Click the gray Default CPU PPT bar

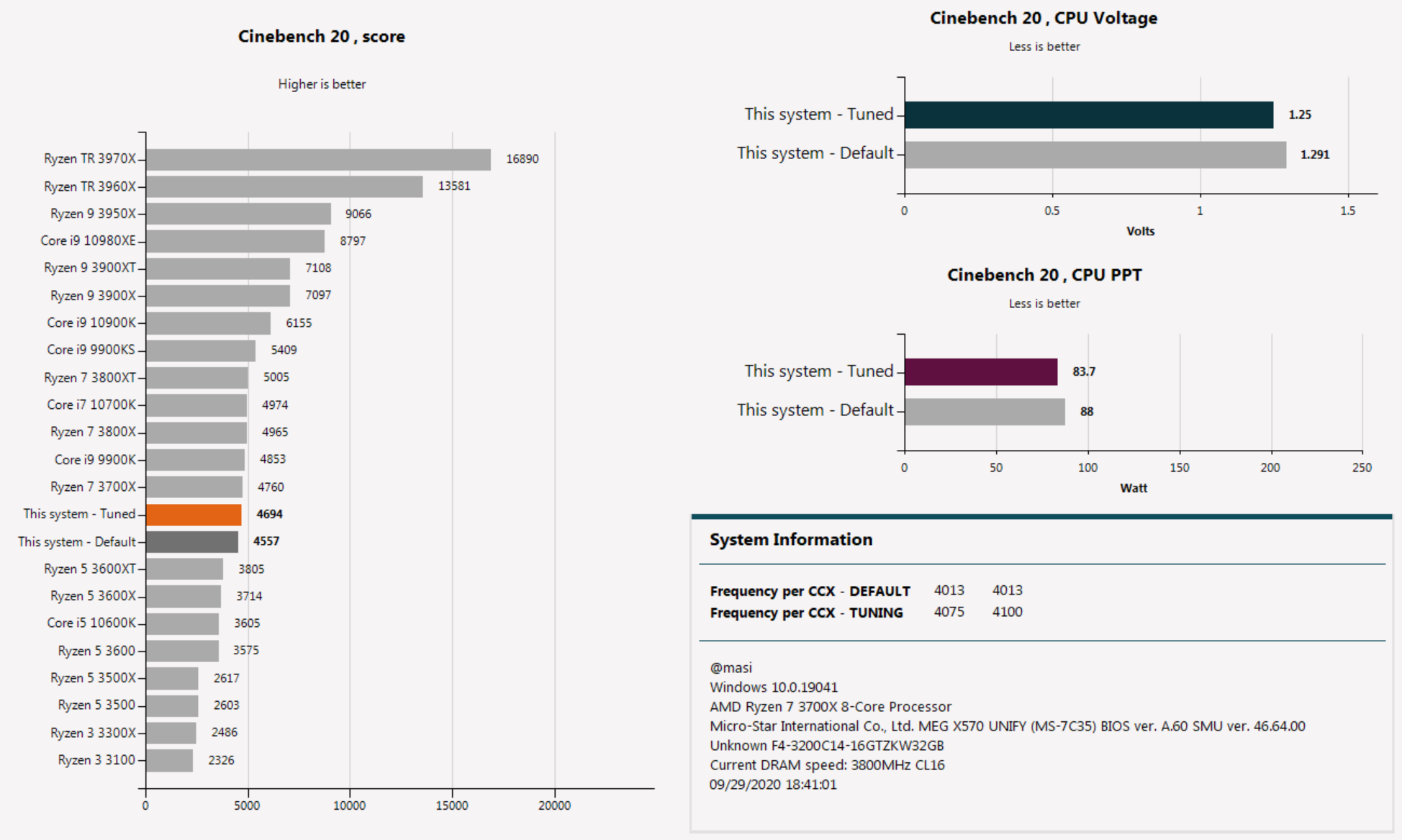click(x=984, y=412)
